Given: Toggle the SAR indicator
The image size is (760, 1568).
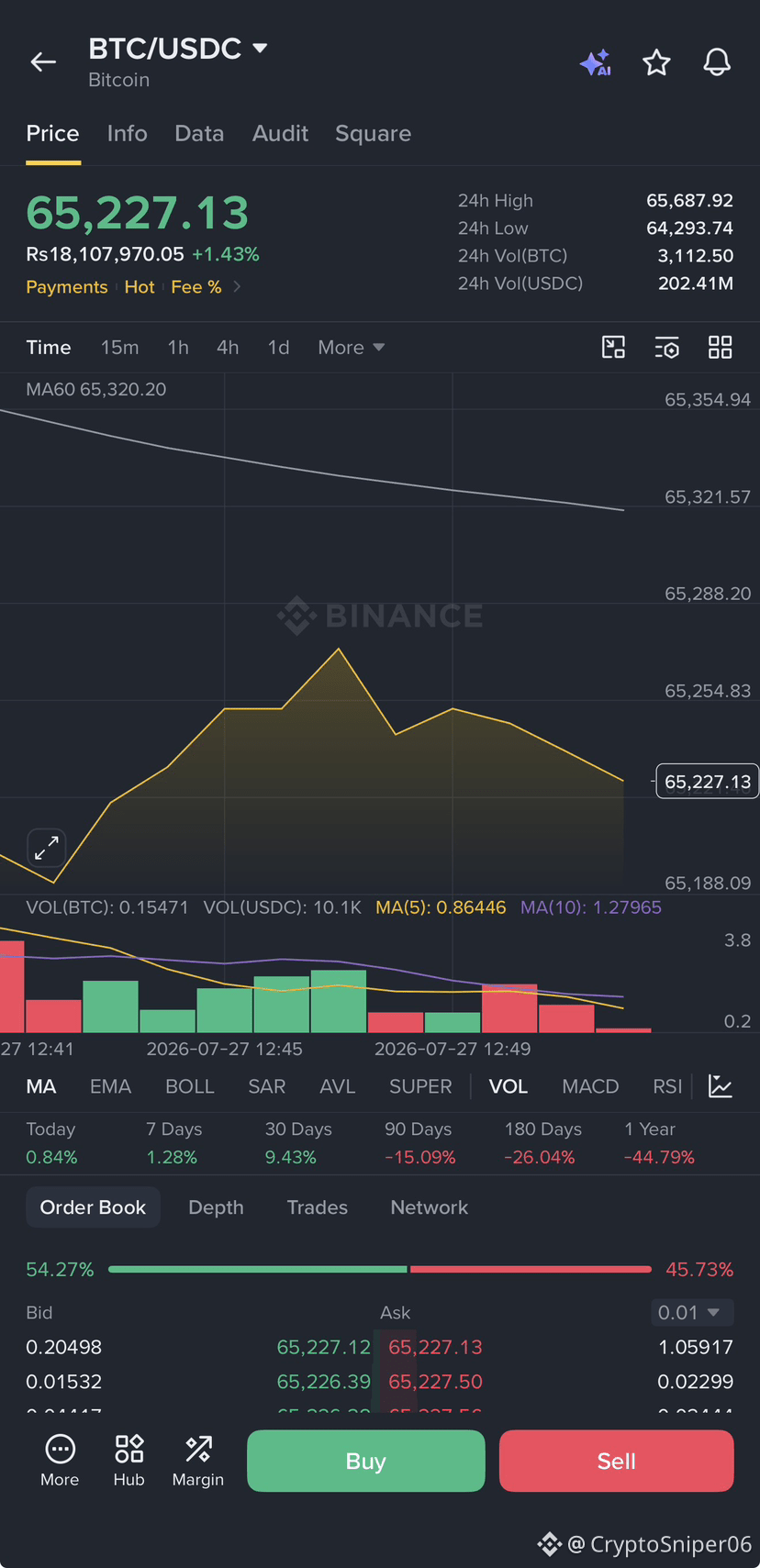Looking at the screenshot, I should coord(267,1086).
